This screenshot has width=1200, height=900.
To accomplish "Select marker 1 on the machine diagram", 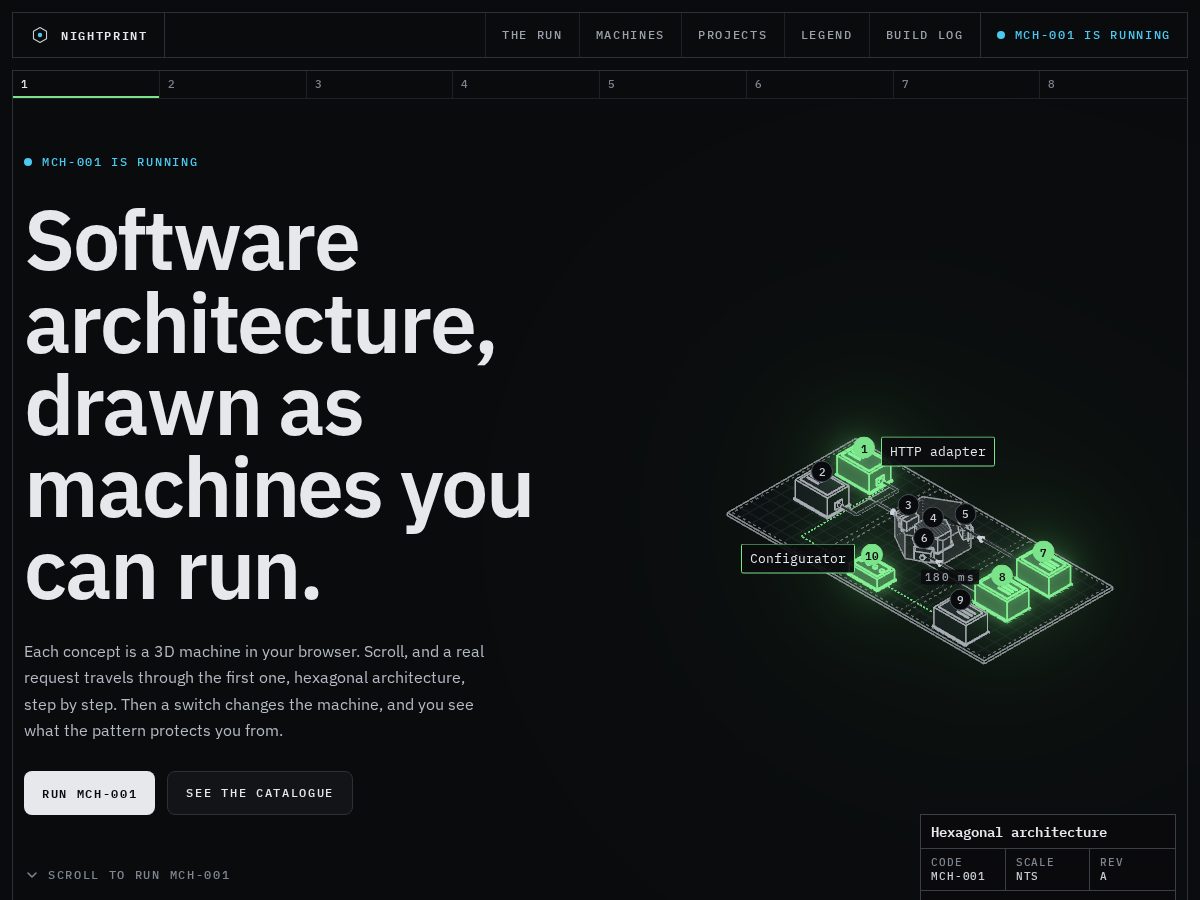I will (864, 449).
